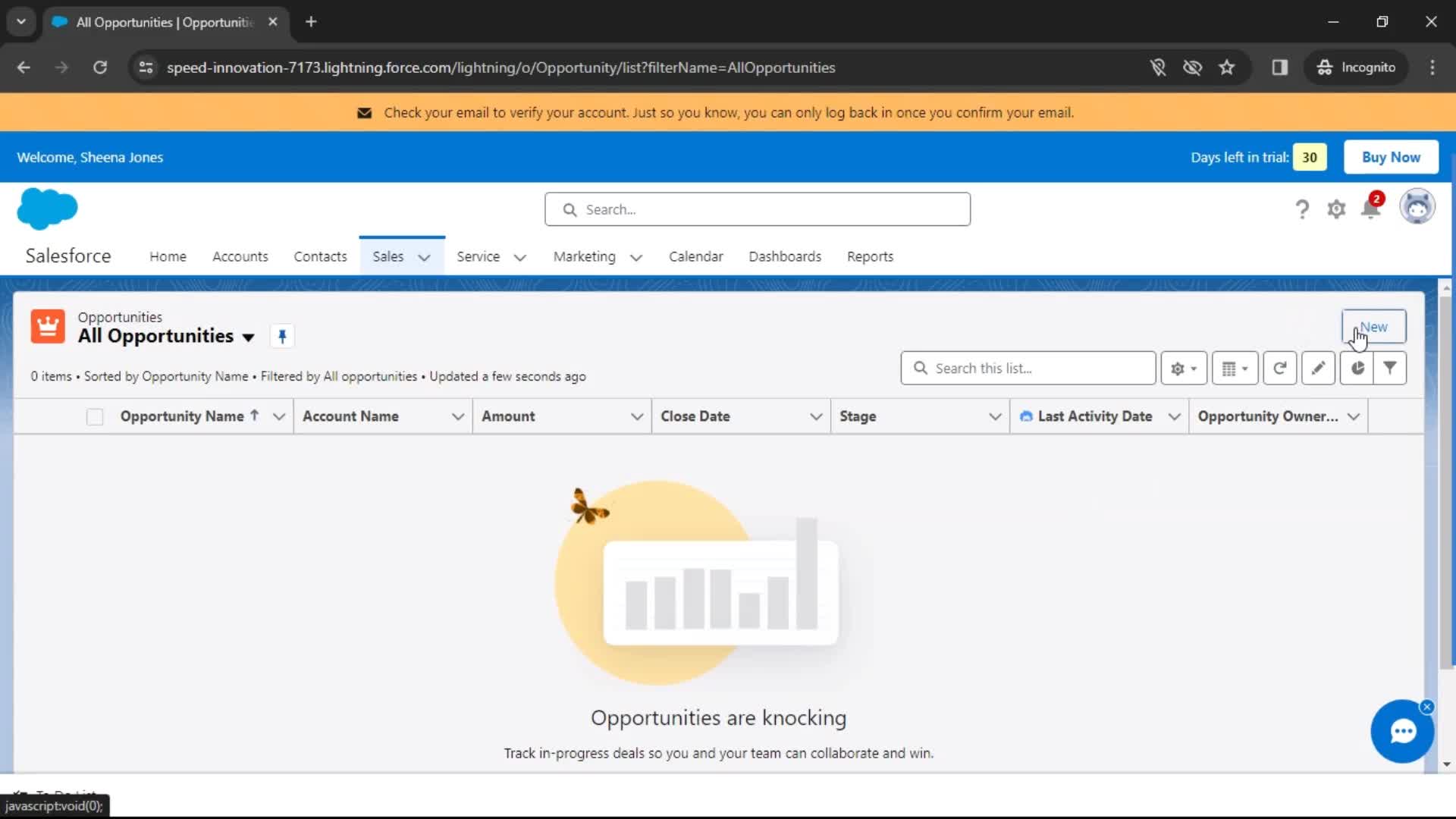Go back with browser back arrow

coord(24,67)
